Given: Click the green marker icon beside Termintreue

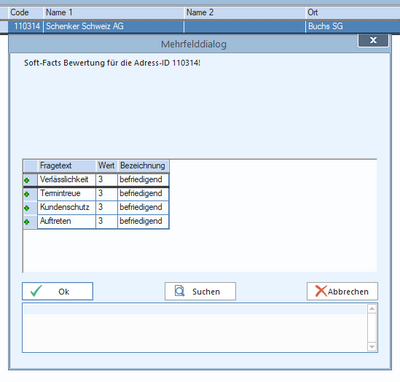Looking at the screenshot, I should point(27,194).
